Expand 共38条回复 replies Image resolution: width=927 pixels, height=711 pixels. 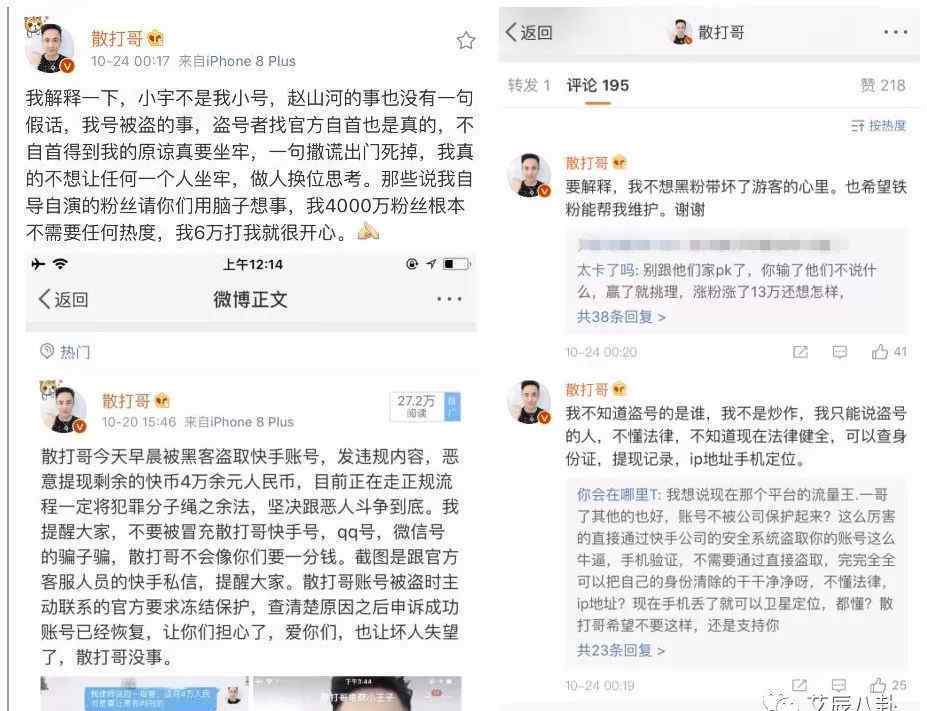(621, 317)
